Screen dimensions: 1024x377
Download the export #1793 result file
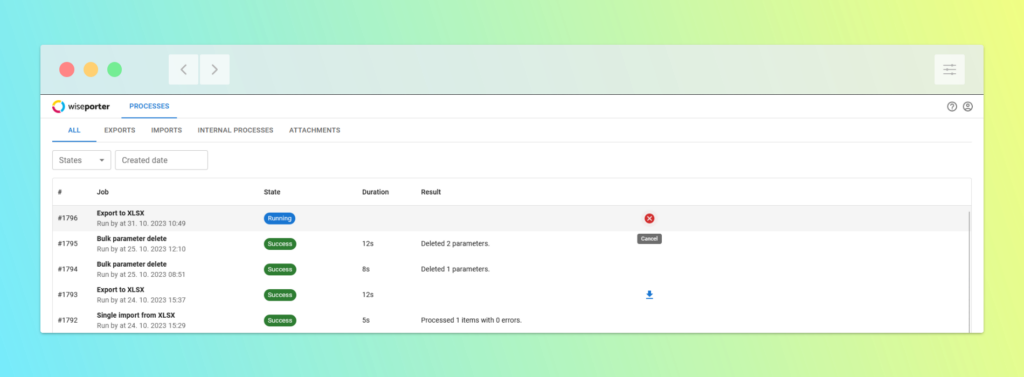[x=649, y=295]
